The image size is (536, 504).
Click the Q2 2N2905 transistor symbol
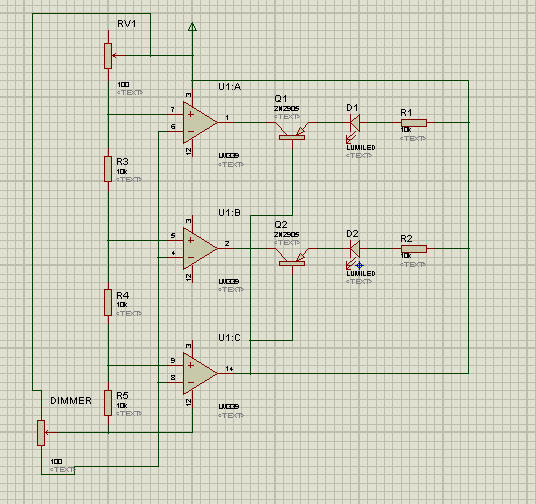point(292,257)
